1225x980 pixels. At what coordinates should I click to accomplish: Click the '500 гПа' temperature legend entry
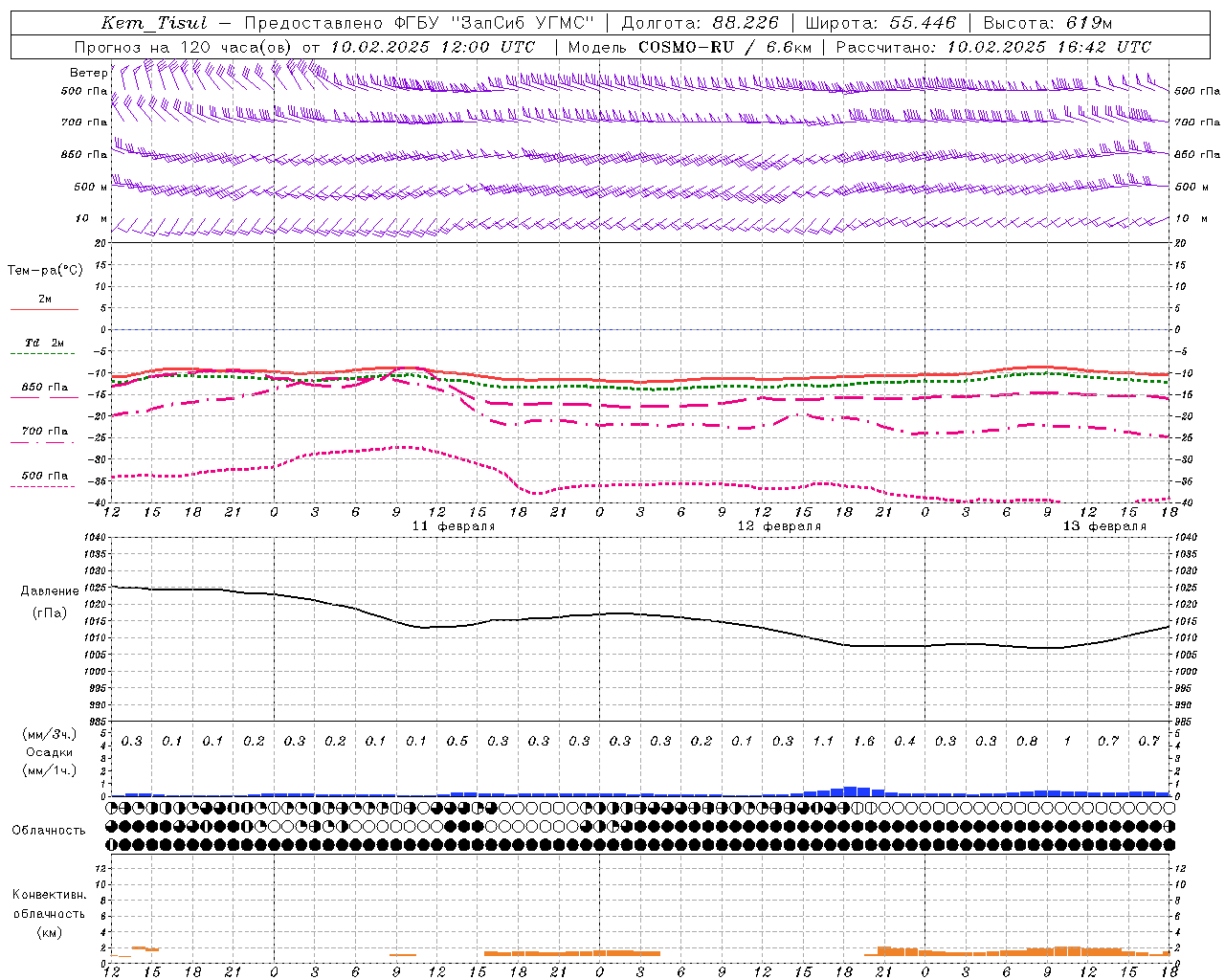click(x=44, y=476)
